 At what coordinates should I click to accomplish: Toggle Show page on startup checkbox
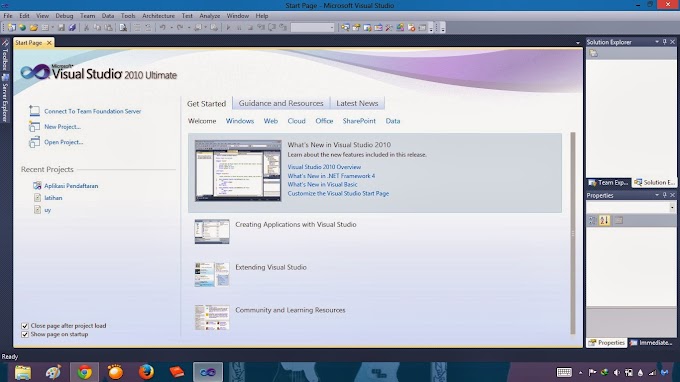(x=25, y=334)
